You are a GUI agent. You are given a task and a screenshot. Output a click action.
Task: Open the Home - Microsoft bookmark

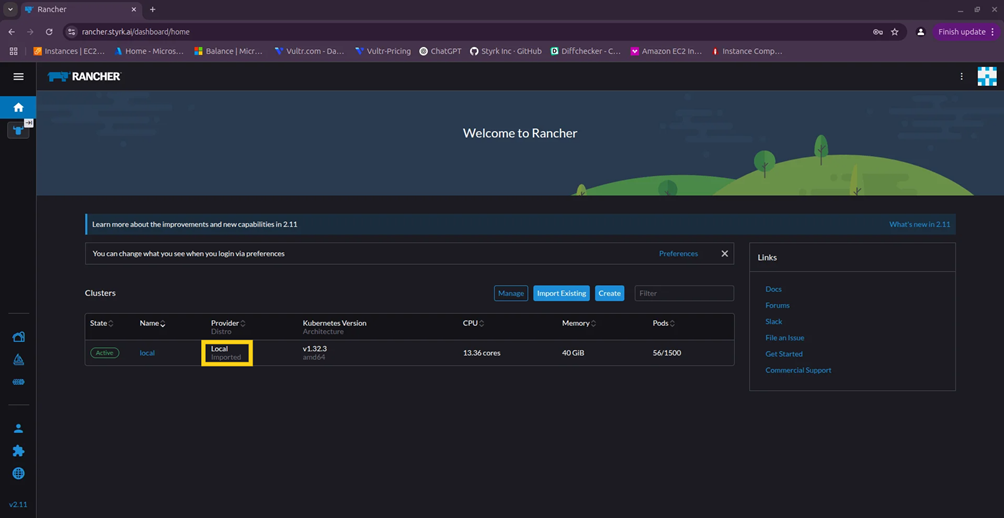click(149, 51)
